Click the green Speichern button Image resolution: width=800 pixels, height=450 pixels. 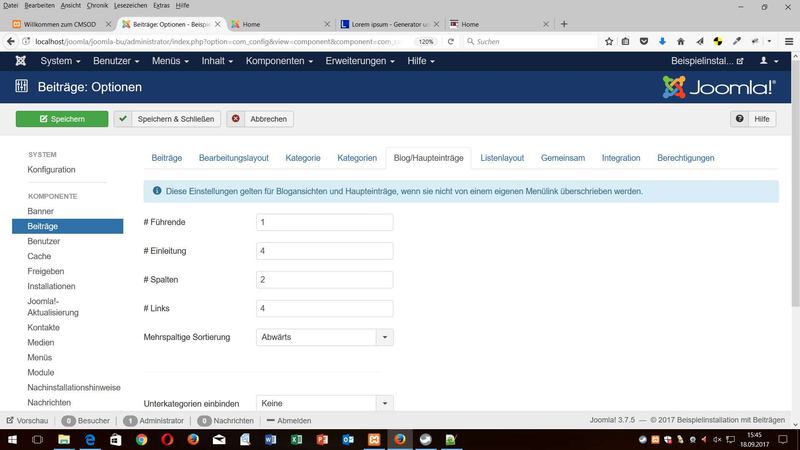coord(62,119)
